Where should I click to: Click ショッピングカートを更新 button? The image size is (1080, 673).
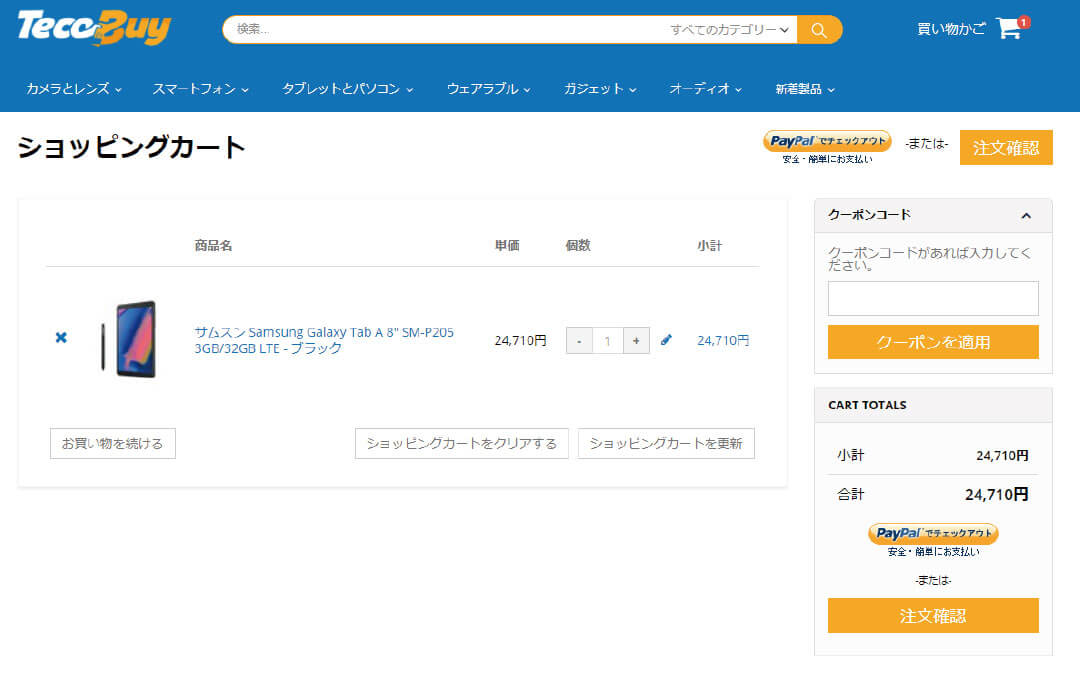[666, 444]
